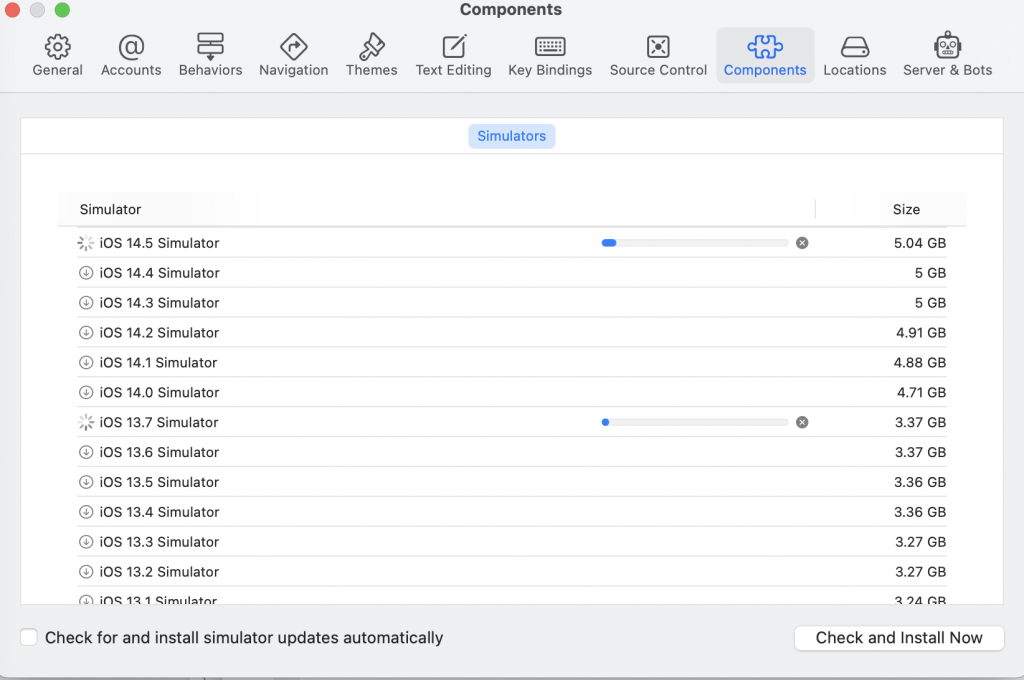Open the Themes preferences pane
The width and height of the screenshot is (1024, 680).
372,56
